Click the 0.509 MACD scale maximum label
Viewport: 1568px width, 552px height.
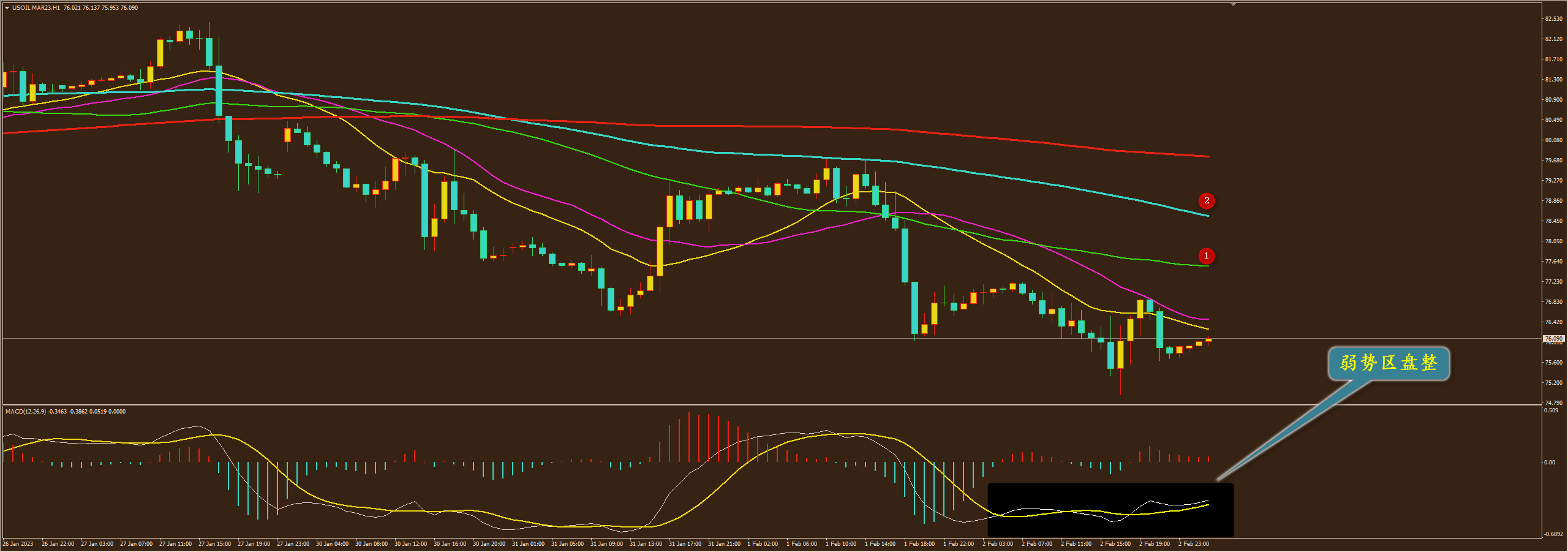coord(1551,410)
